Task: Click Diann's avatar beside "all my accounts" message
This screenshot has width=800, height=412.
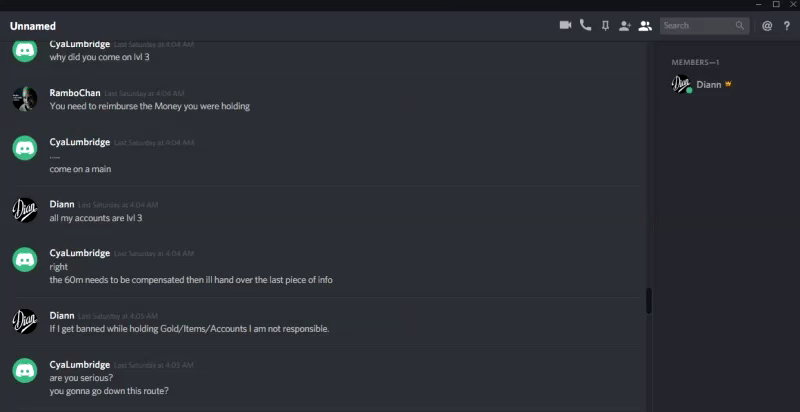Action: (x=25, y=210)
